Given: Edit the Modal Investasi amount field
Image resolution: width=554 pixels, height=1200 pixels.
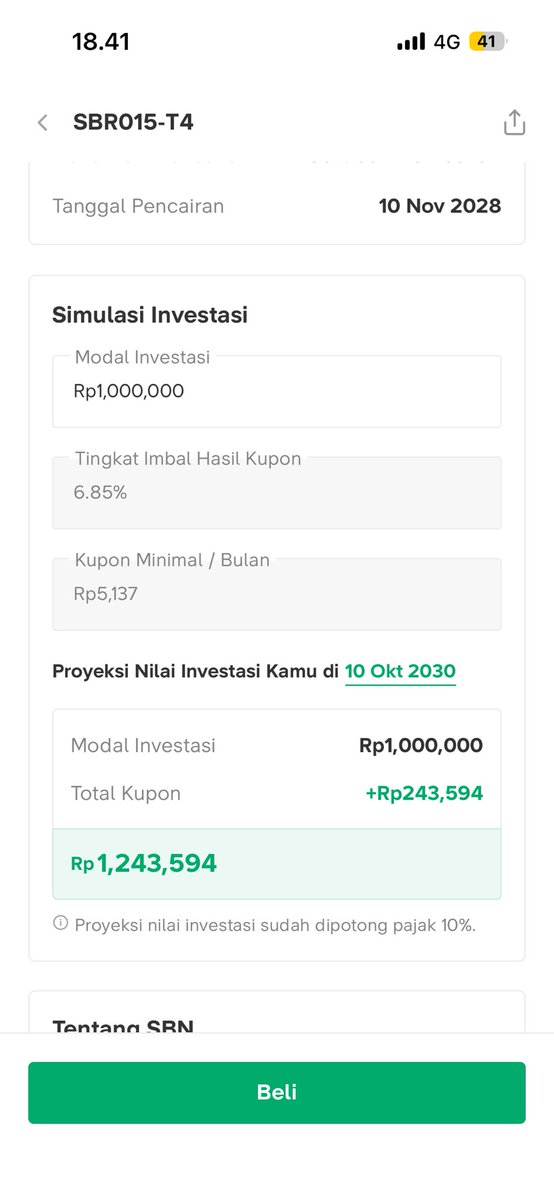Looking at the screenshot, I should [277, 391].
